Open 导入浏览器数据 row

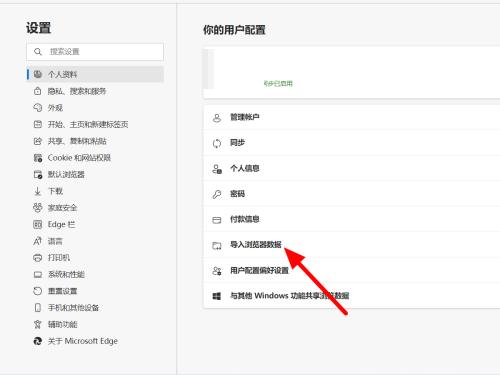[x=352, y=245]
